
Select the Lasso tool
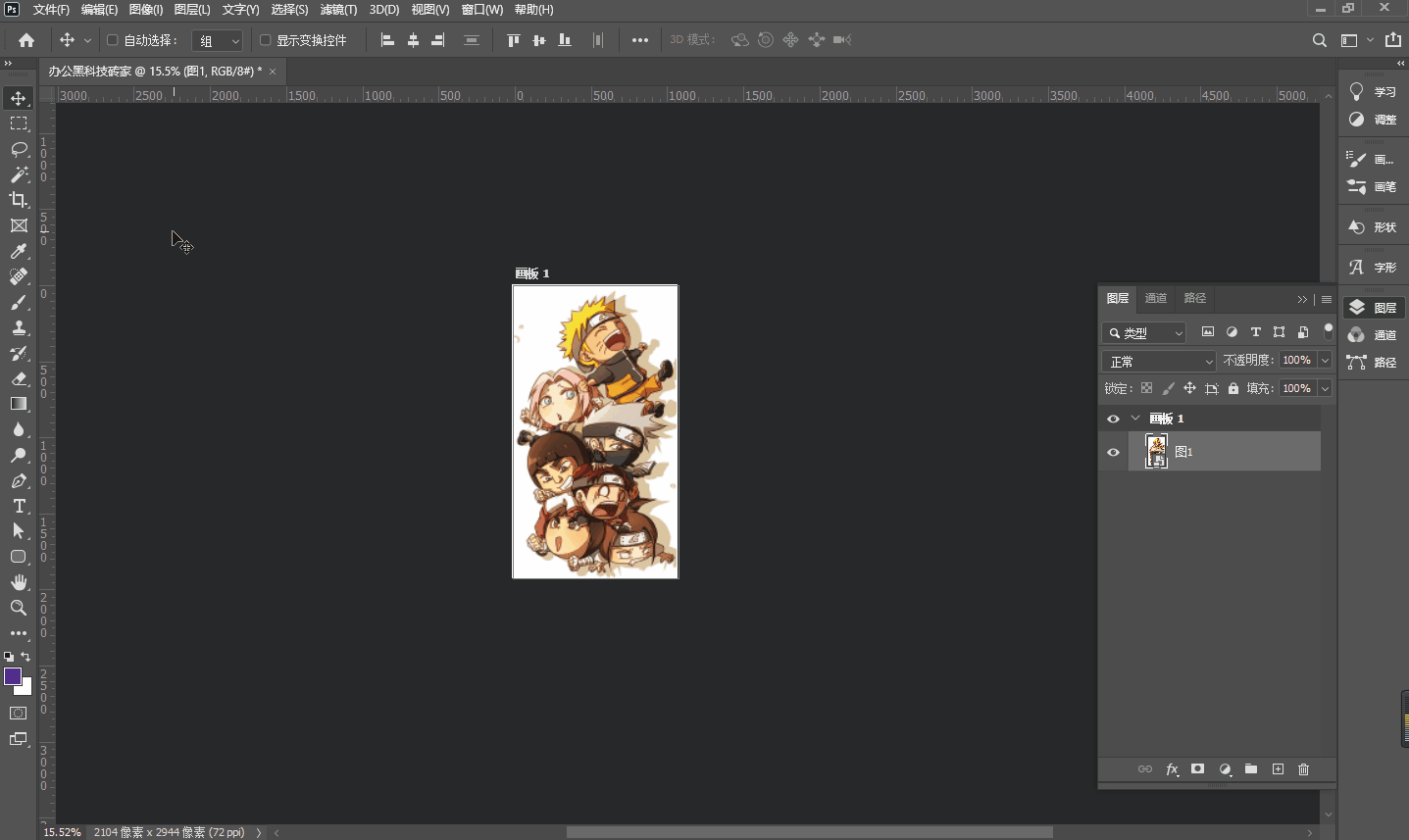pyautogui.click(x=19, y=149)
